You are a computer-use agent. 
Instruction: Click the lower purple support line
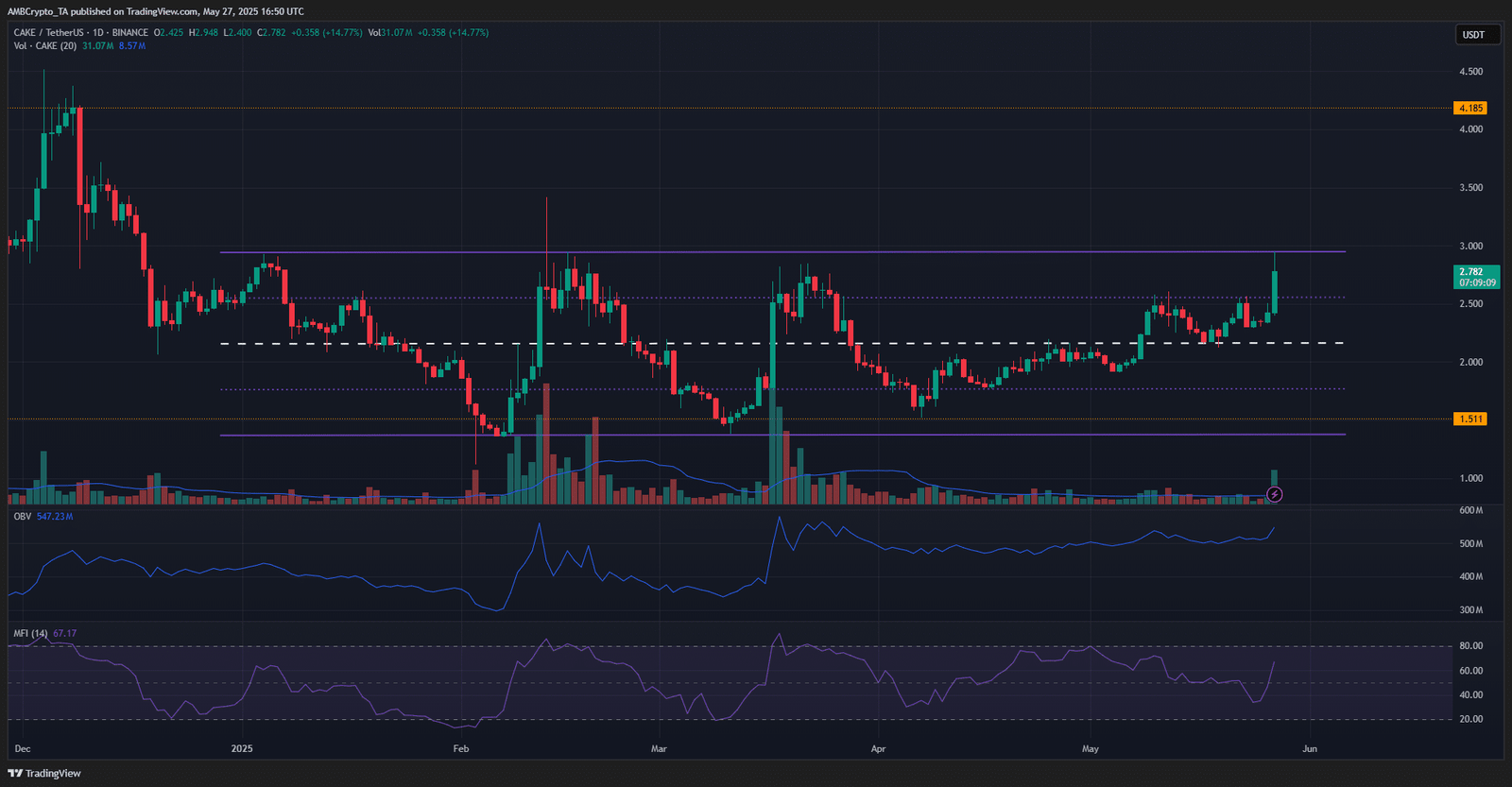tap(782, 435)
